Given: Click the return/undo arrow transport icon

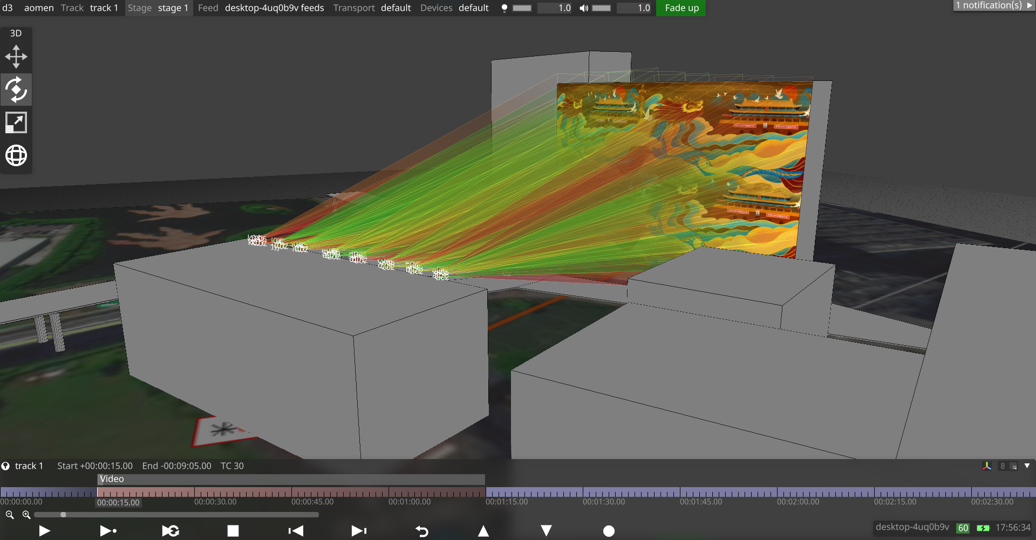Looking at the screenshot, I should tap(421, 531).
